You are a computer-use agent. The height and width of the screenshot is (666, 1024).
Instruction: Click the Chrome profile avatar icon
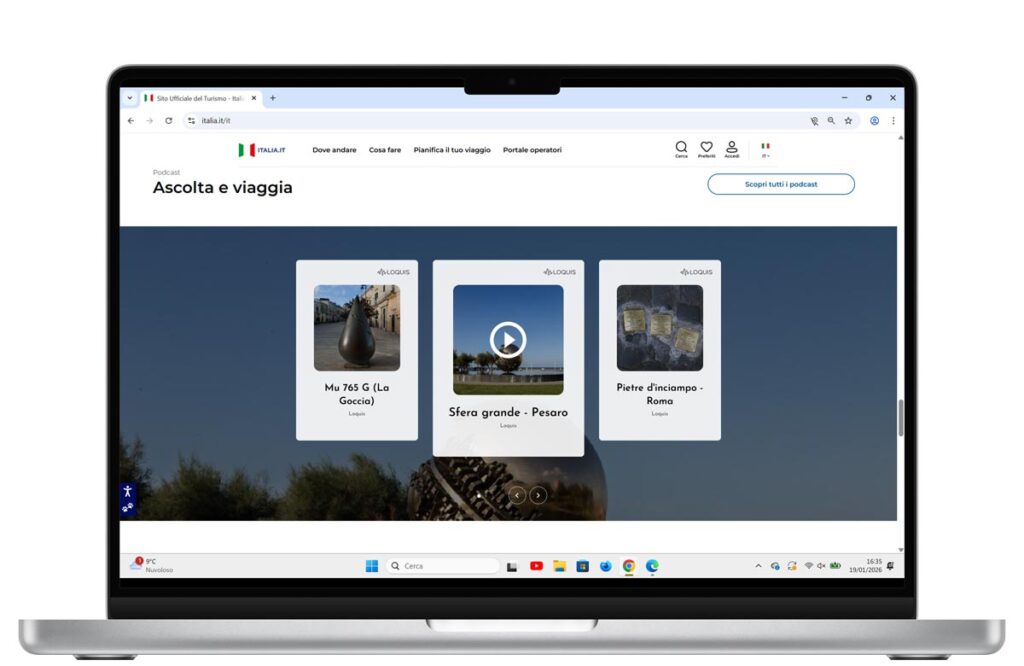tap(874, 120)
